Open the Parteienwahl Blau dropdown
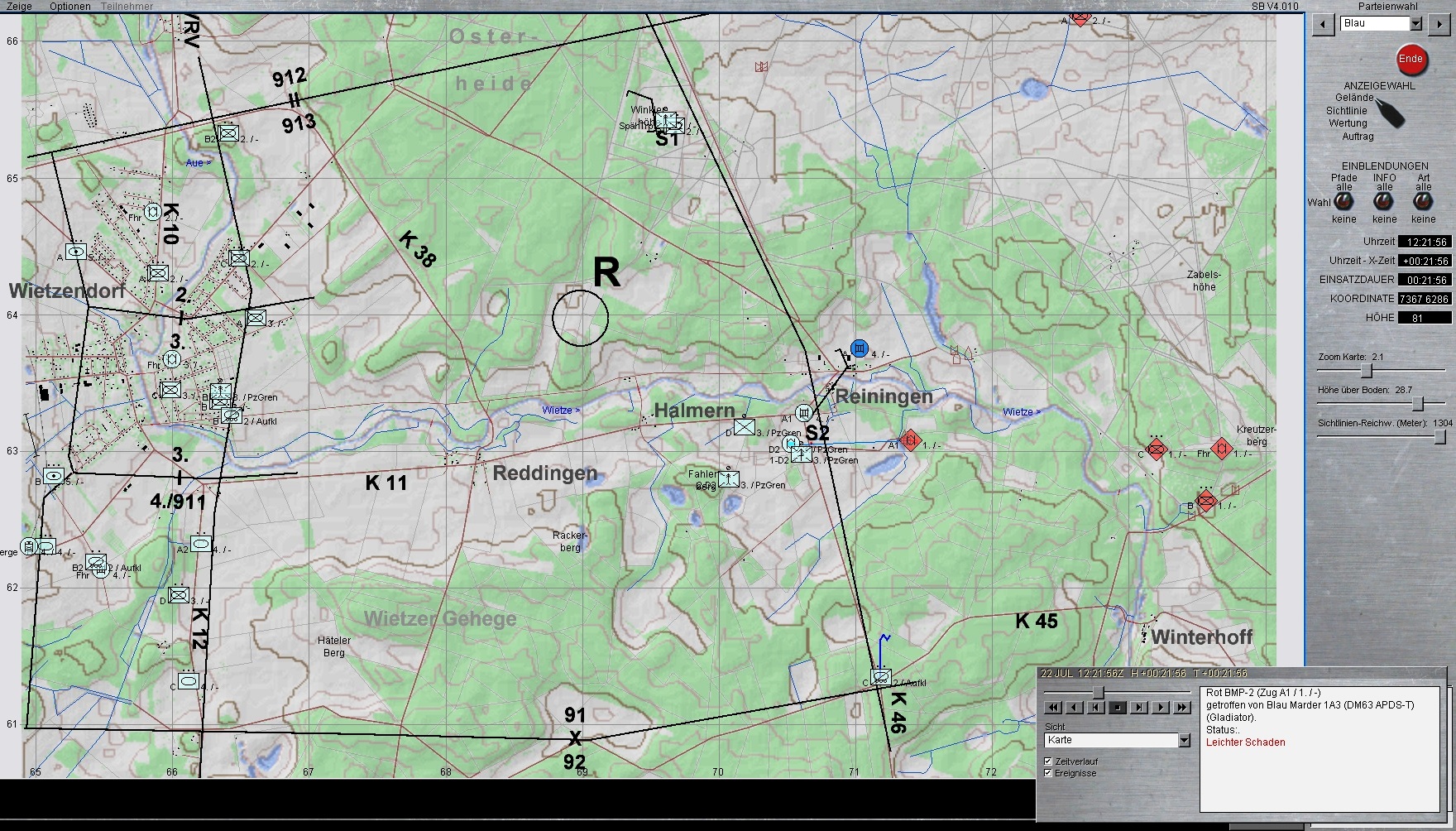 point(1415,24)
